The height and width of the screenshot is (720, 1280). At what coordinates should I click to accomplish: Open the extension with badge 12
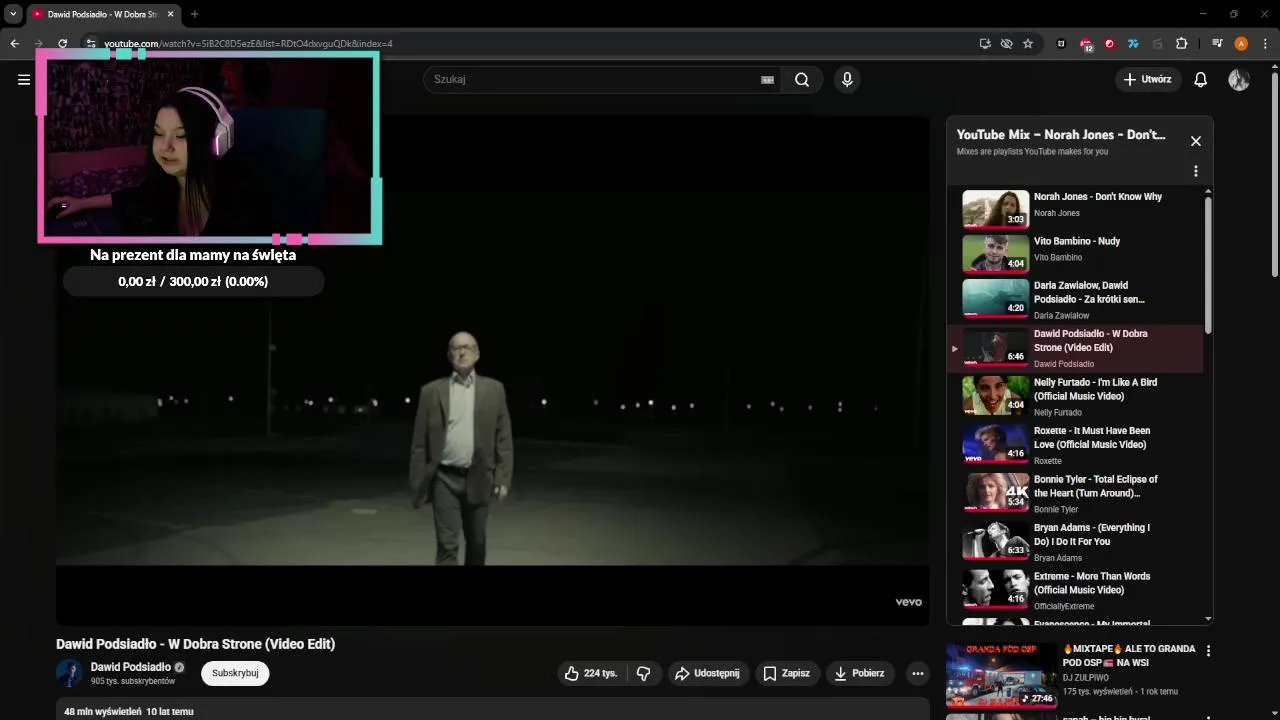(x=1086, y=44)
